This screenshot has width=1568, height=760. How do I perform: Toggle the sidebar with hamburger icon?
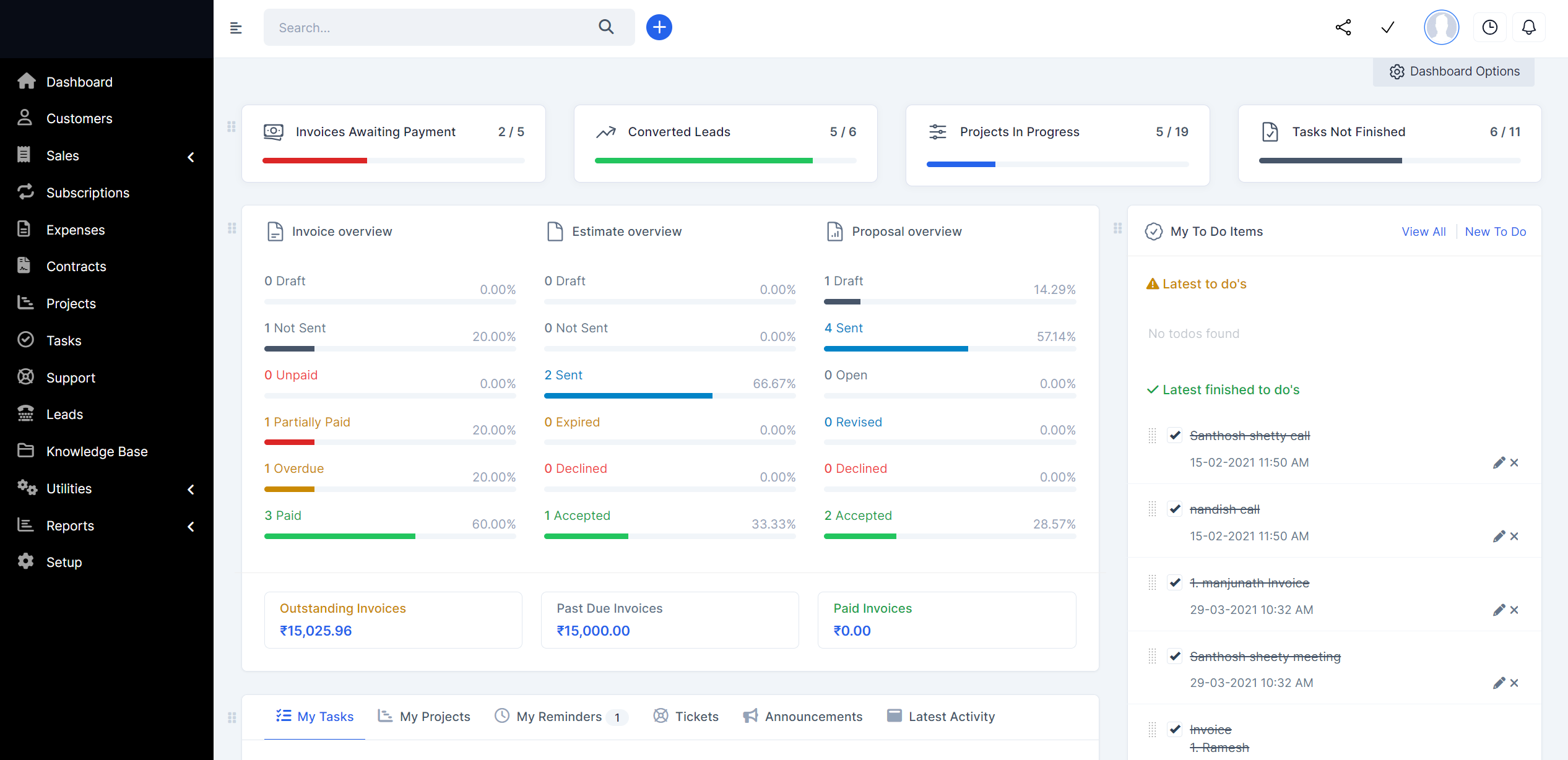(x=236, y=28)
